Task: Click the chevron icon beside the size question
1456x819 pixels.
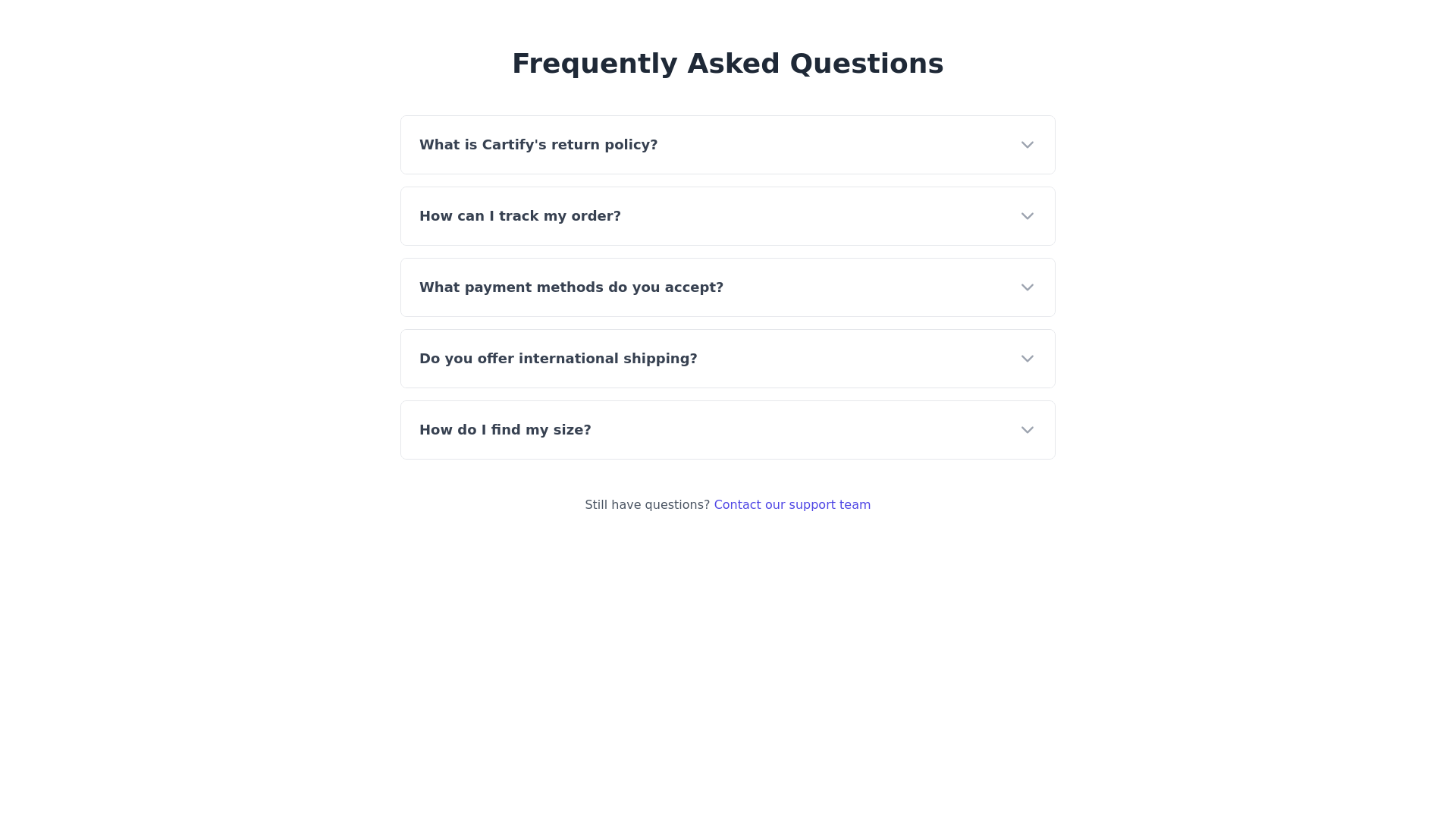Action: pyautogui.click(x=1027, y=430)
